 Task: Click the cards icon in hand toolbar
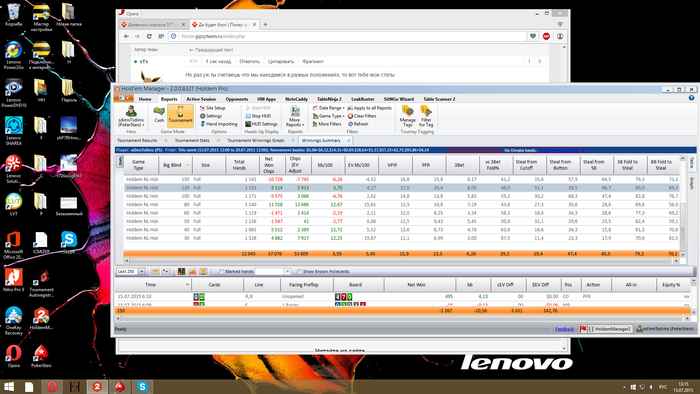pyautogui.click(x=166, y=271)
